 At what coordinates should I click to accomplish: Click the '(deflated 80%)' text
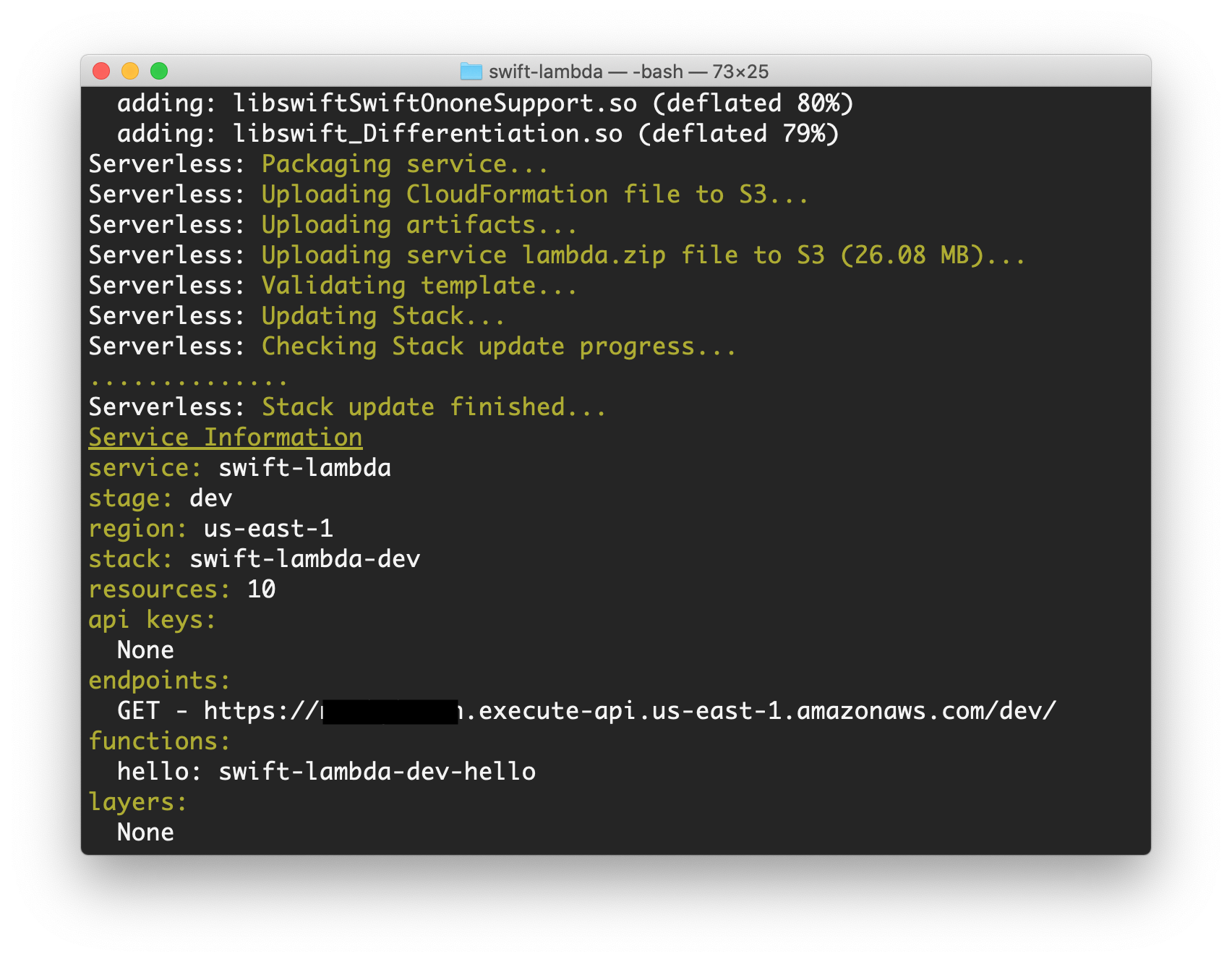click(x=753, y=103)
